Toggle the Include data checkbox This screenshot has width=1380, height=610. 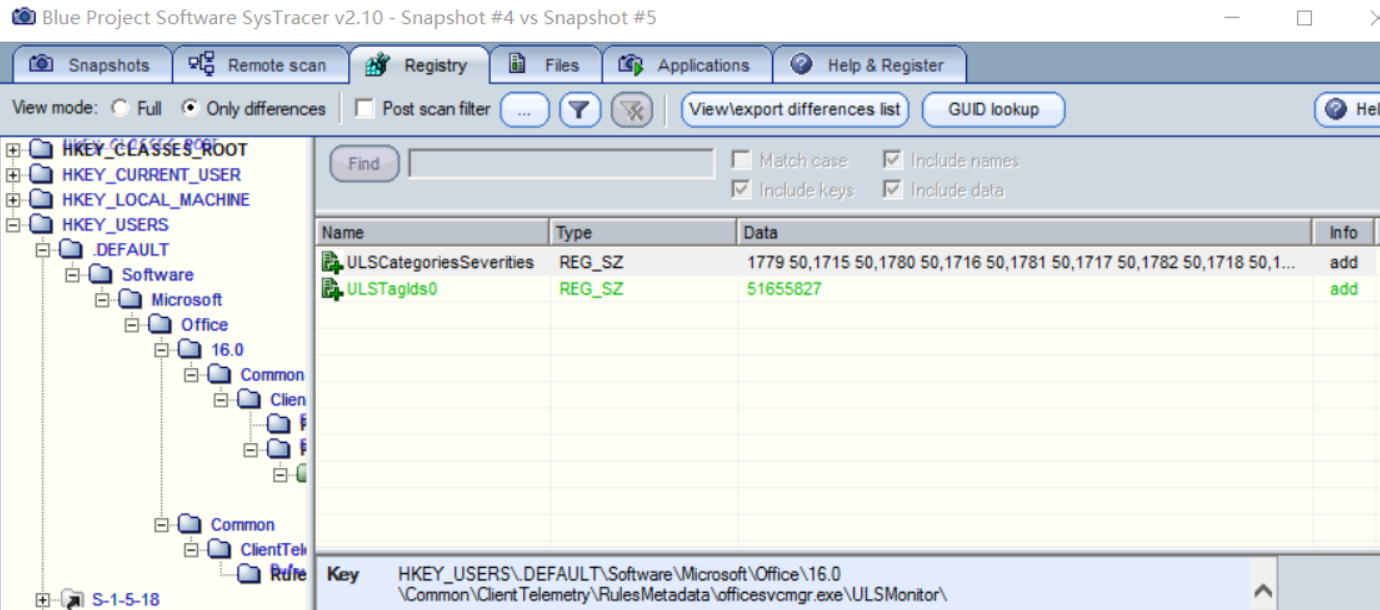coord(893,189)
